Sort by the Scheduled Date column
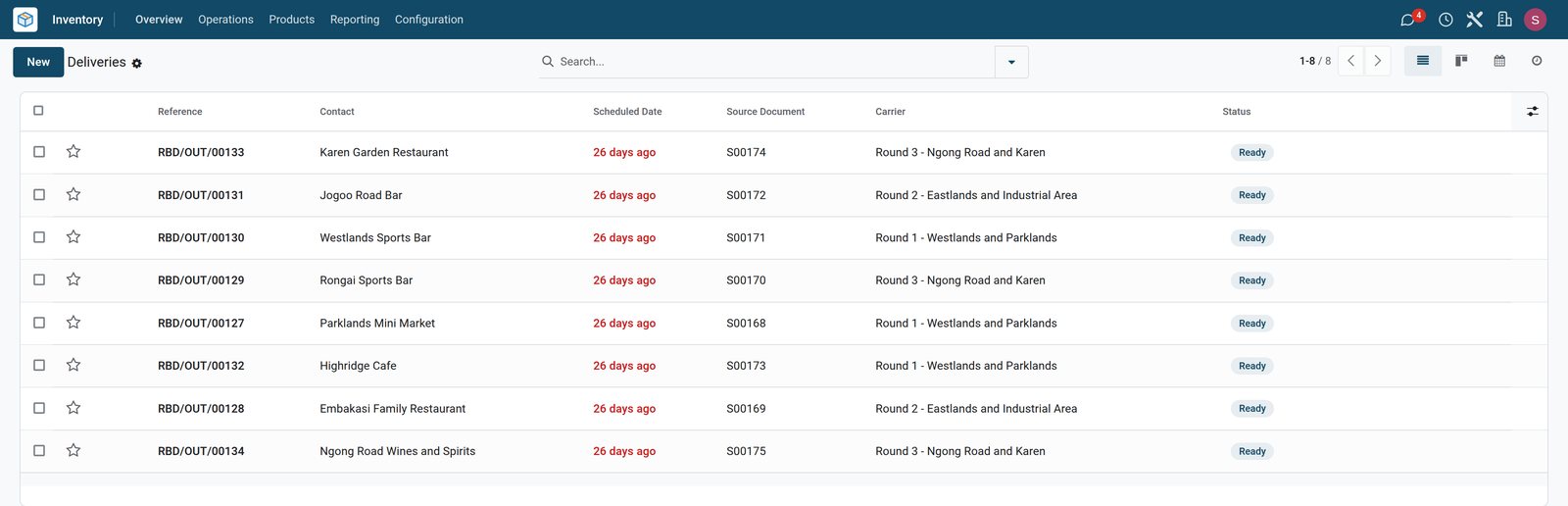The height and width of the screenshot is (506, 1568). point(627,112)
